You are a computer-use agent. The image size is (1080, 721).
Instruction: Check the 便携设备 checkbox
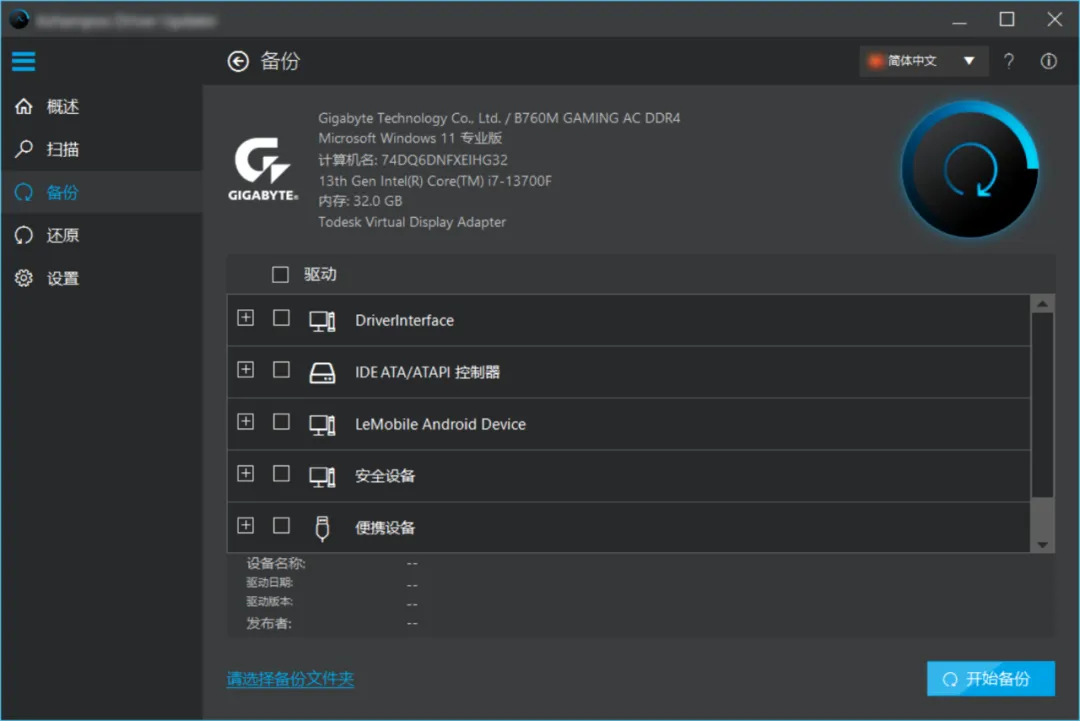pos(281,525)
